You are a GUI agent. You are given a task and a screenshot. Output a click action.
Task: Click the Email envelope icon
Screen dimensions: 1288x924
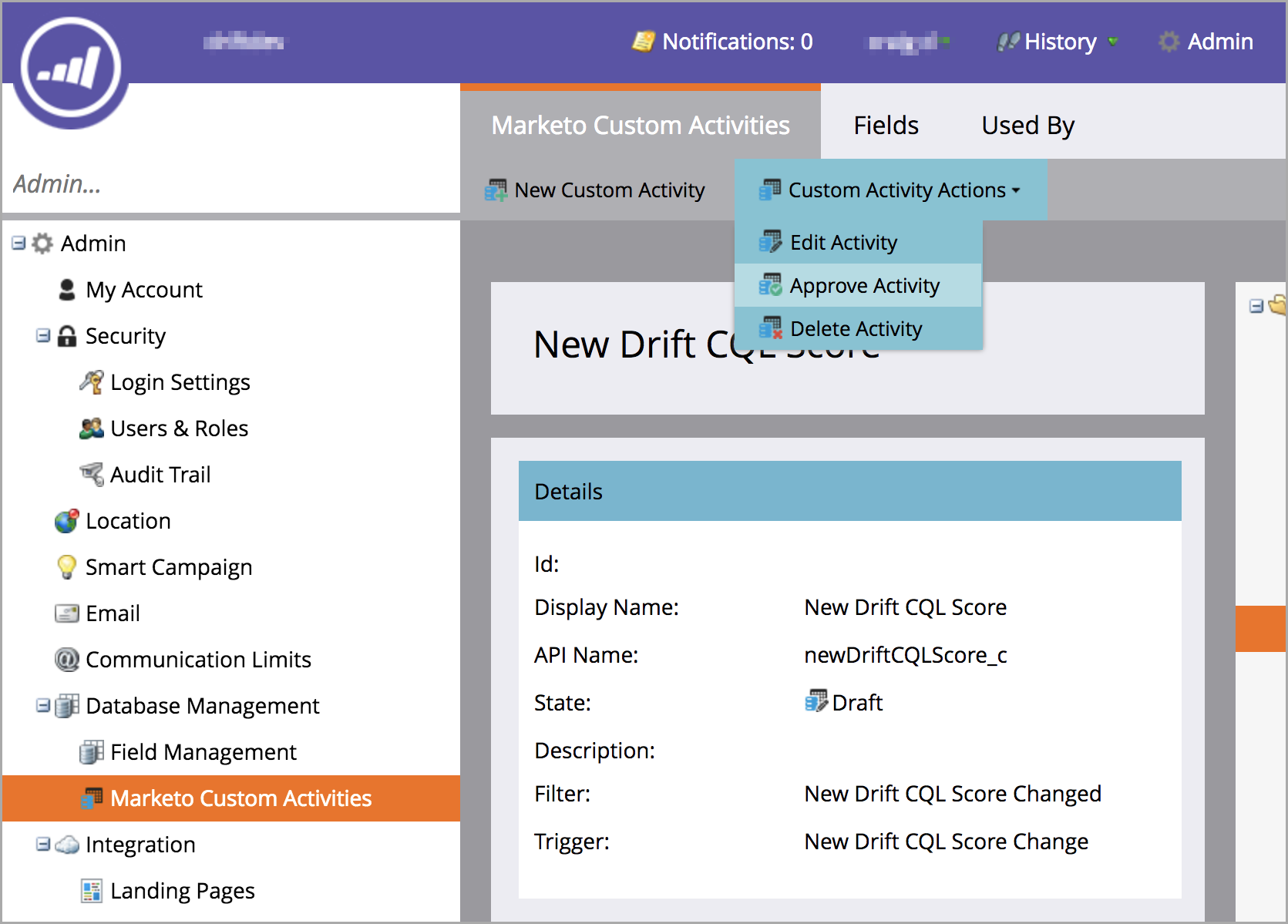67,613
